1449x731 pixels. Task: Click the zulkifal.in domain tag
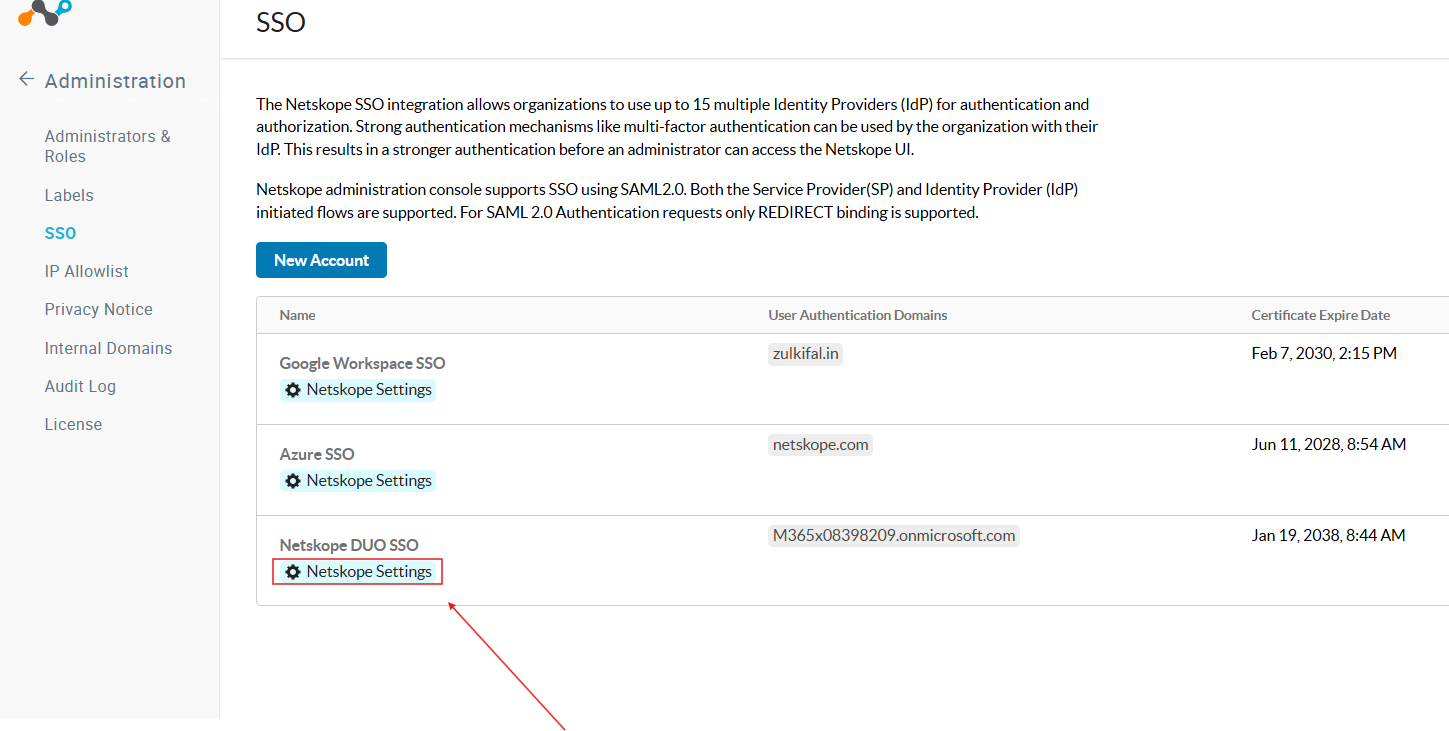805,354
